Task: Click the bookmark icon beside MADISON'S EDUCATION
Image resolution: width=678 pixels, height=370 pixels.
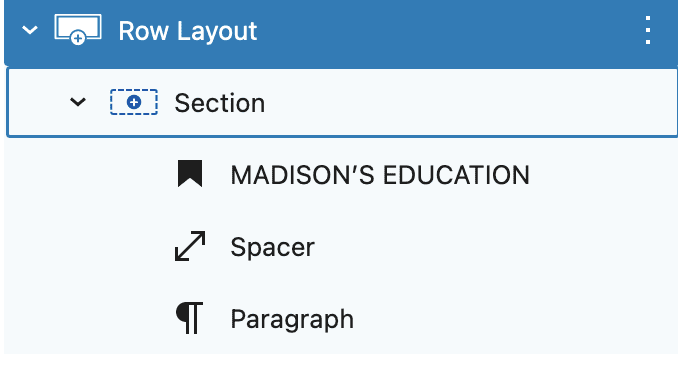Action: (190, 174)
